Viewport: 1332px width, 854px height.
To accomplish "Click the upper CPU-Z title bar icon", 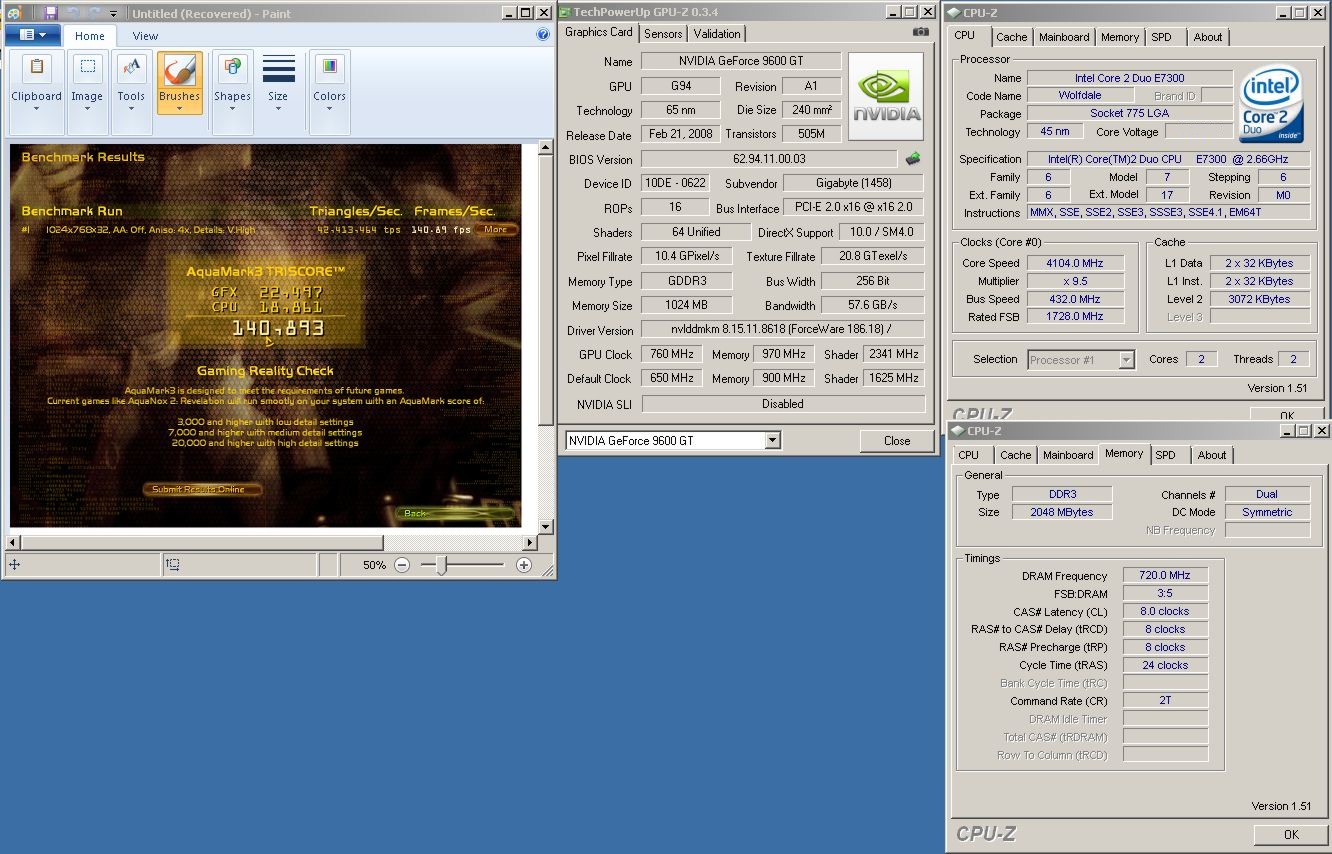I will coord(954,13).
